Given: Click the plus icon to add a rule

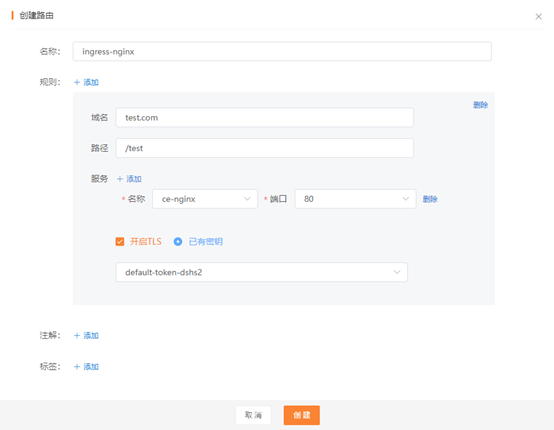Looking at the screenshot, I should (x=77, y=82).
